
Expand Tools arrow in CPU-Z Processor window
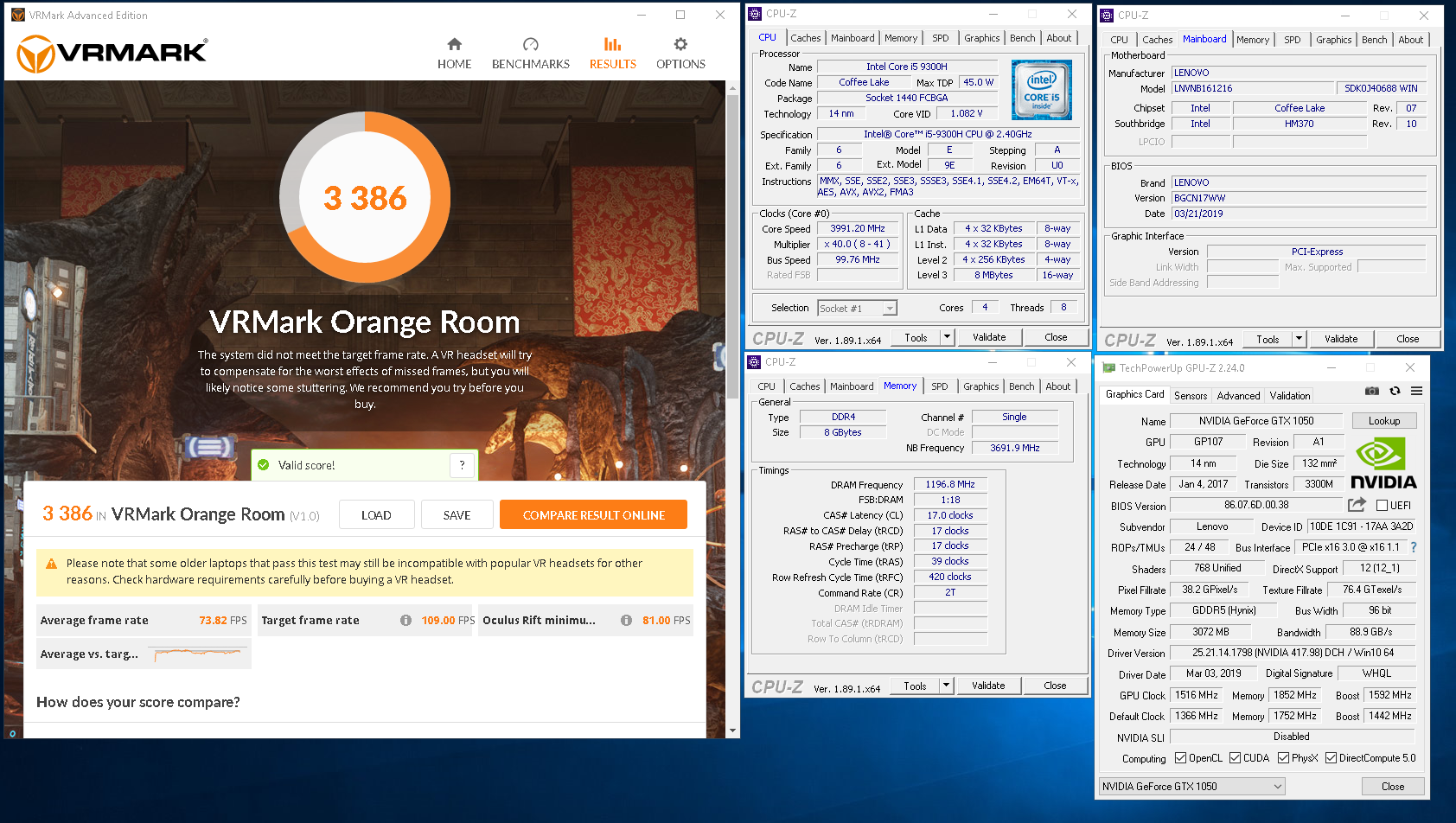pos(948,337)
